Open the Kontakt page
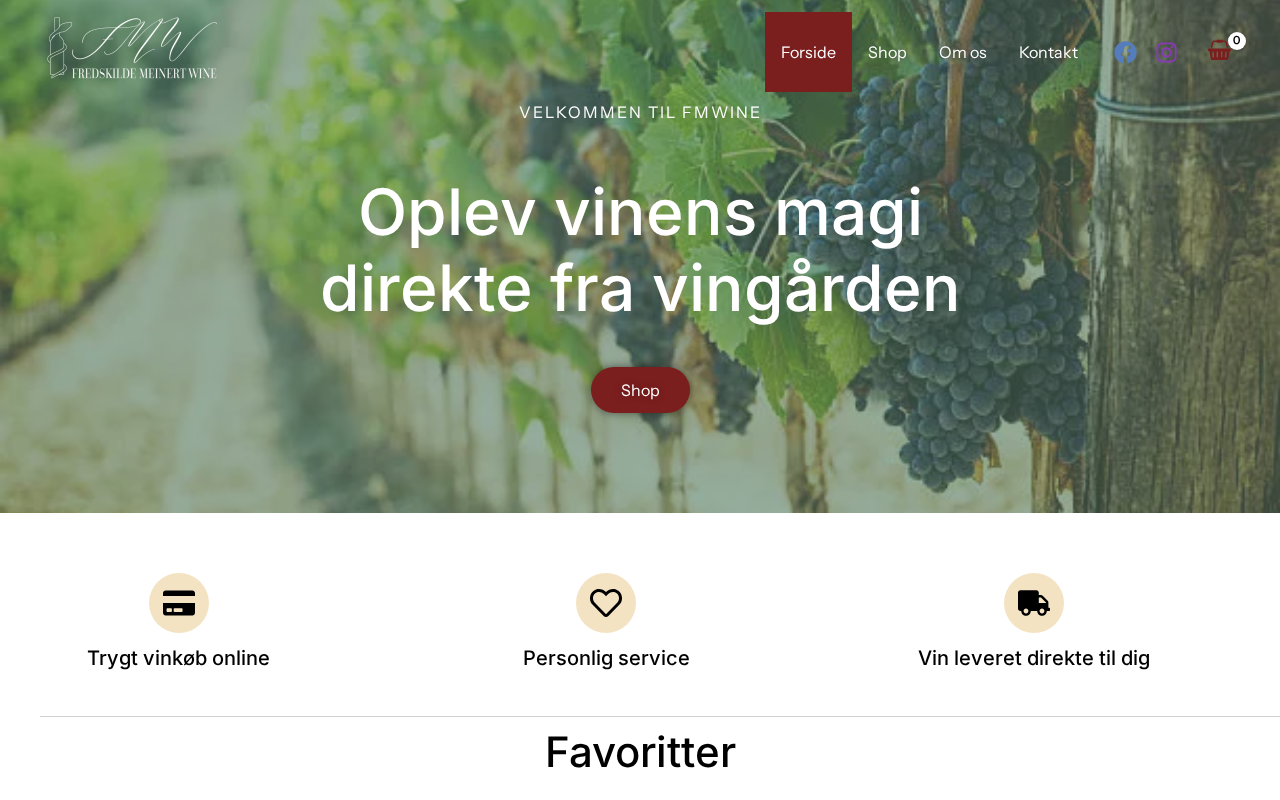This screenshot has height=800, width=1280. point(1048,52)
